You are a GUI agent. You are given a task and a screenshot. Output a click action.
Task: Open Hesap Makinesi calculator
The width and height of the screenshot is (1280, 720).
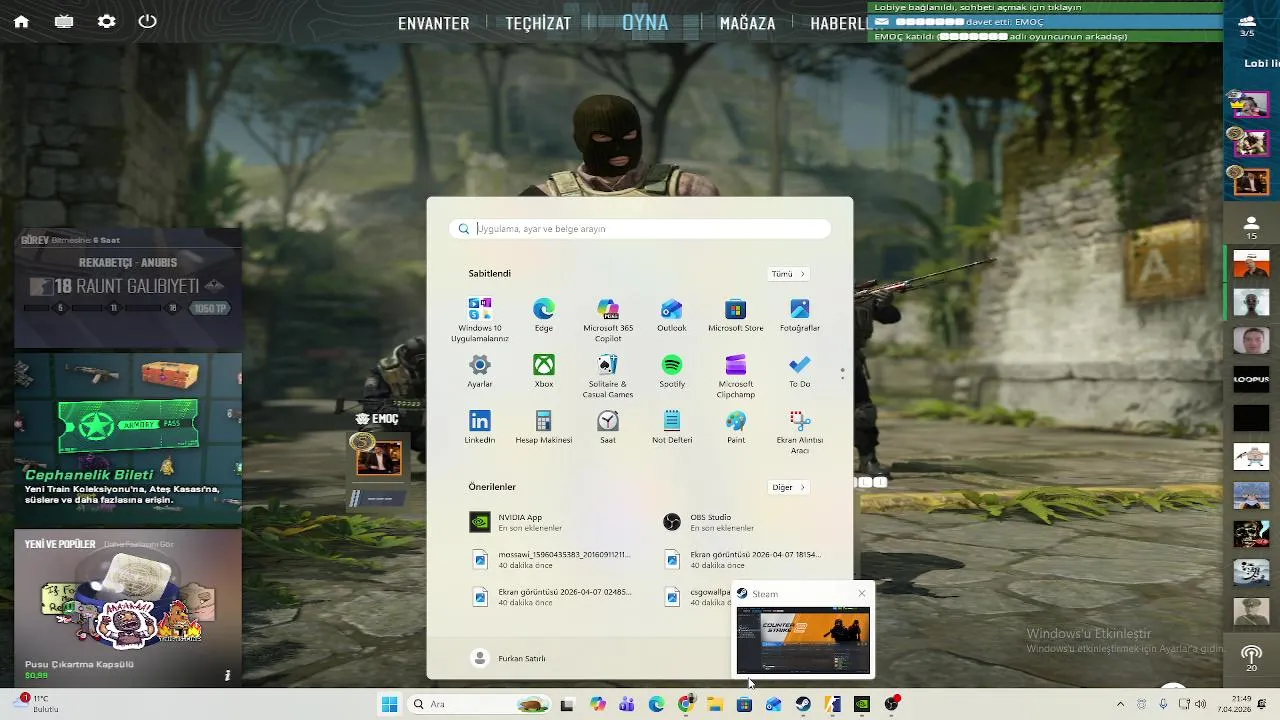(x=544, y=427)
